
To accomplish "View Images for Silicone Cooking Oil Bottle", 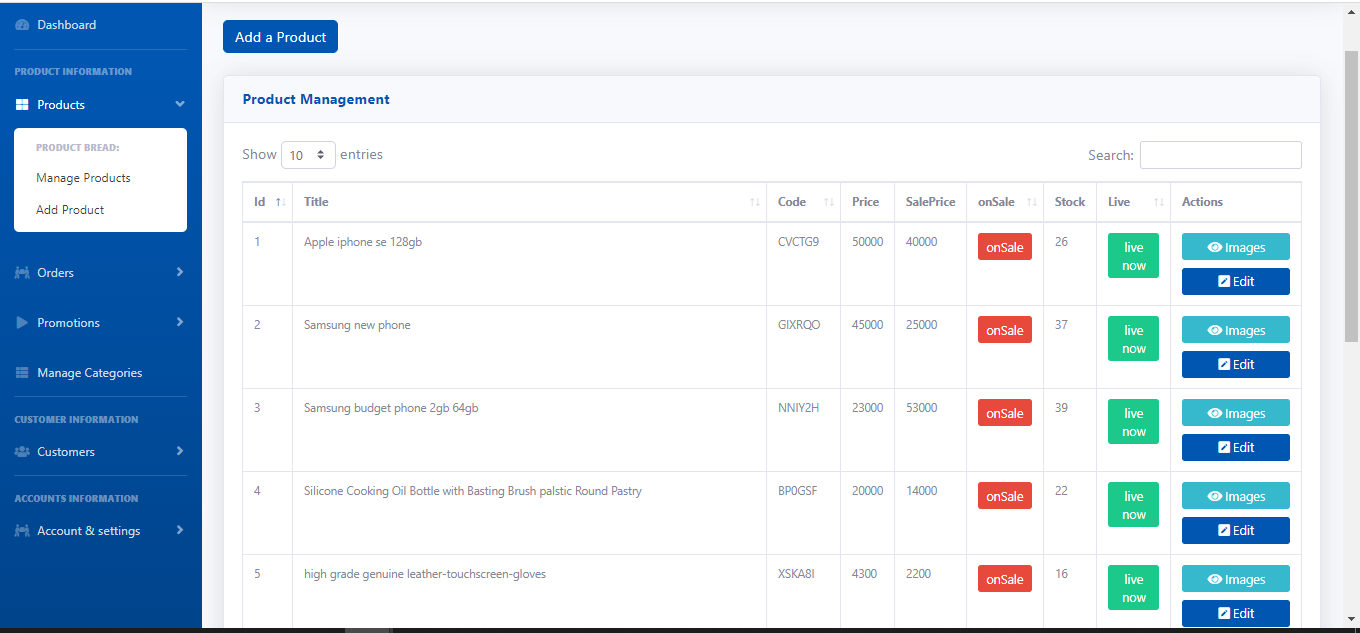I will point(1236,496).
